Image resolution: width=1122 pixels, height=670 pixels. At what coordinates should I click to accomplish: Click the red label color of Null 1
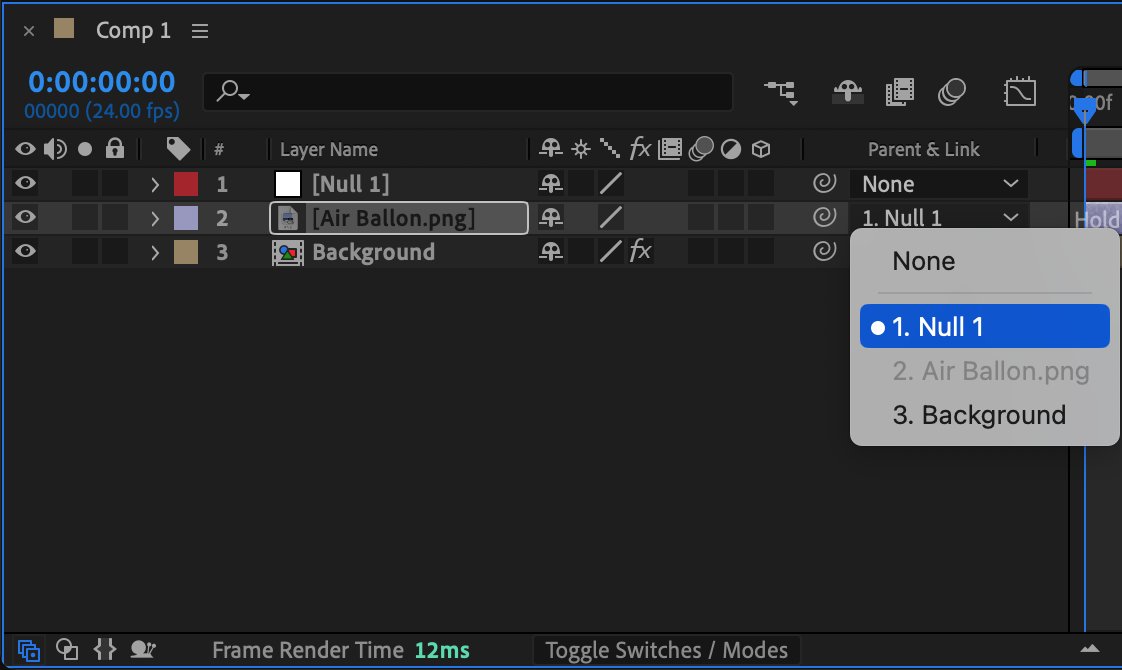(x=186, y=184)
